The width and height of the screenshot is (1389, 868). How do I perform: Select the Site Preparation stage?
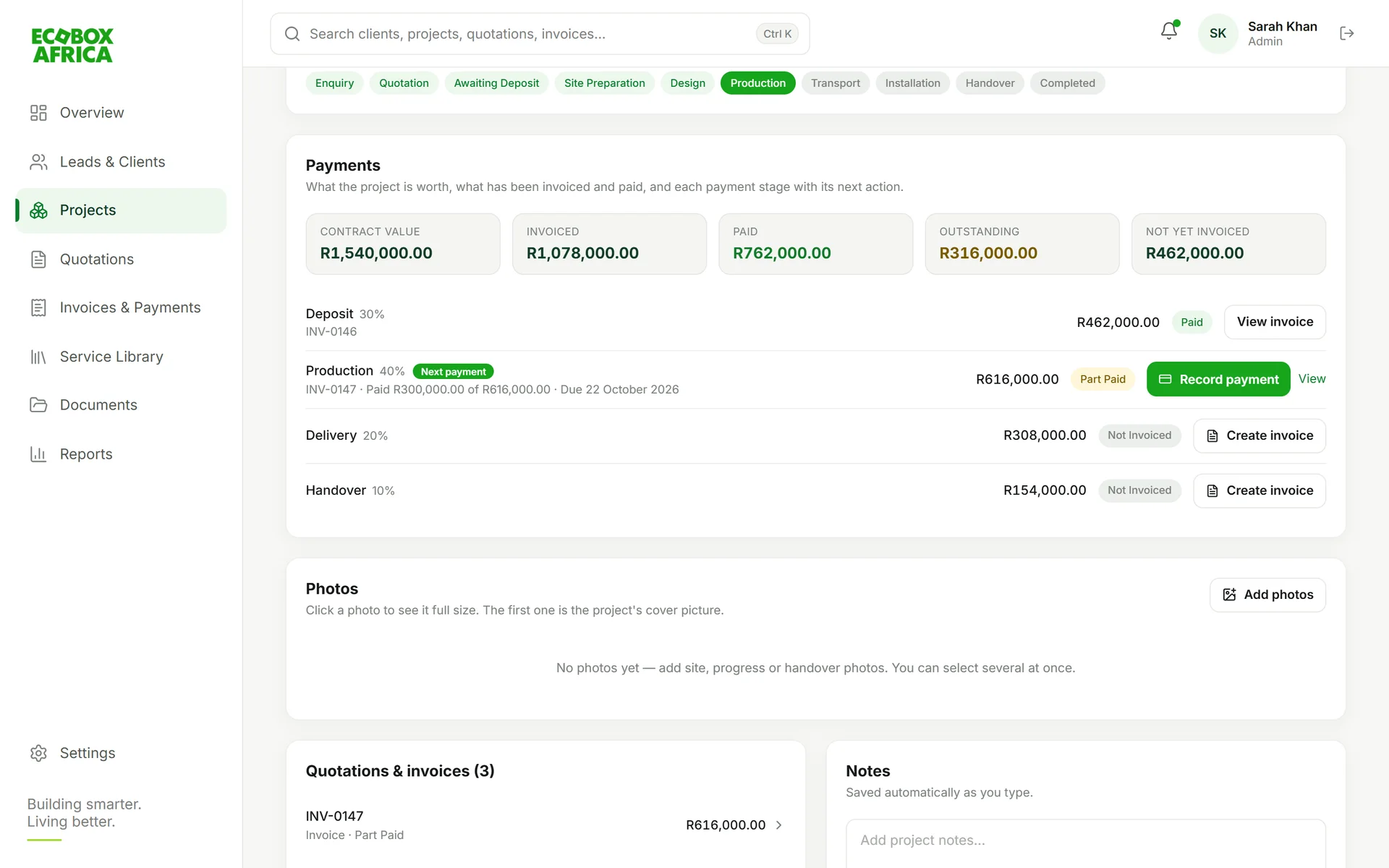[x=604, y=83]
